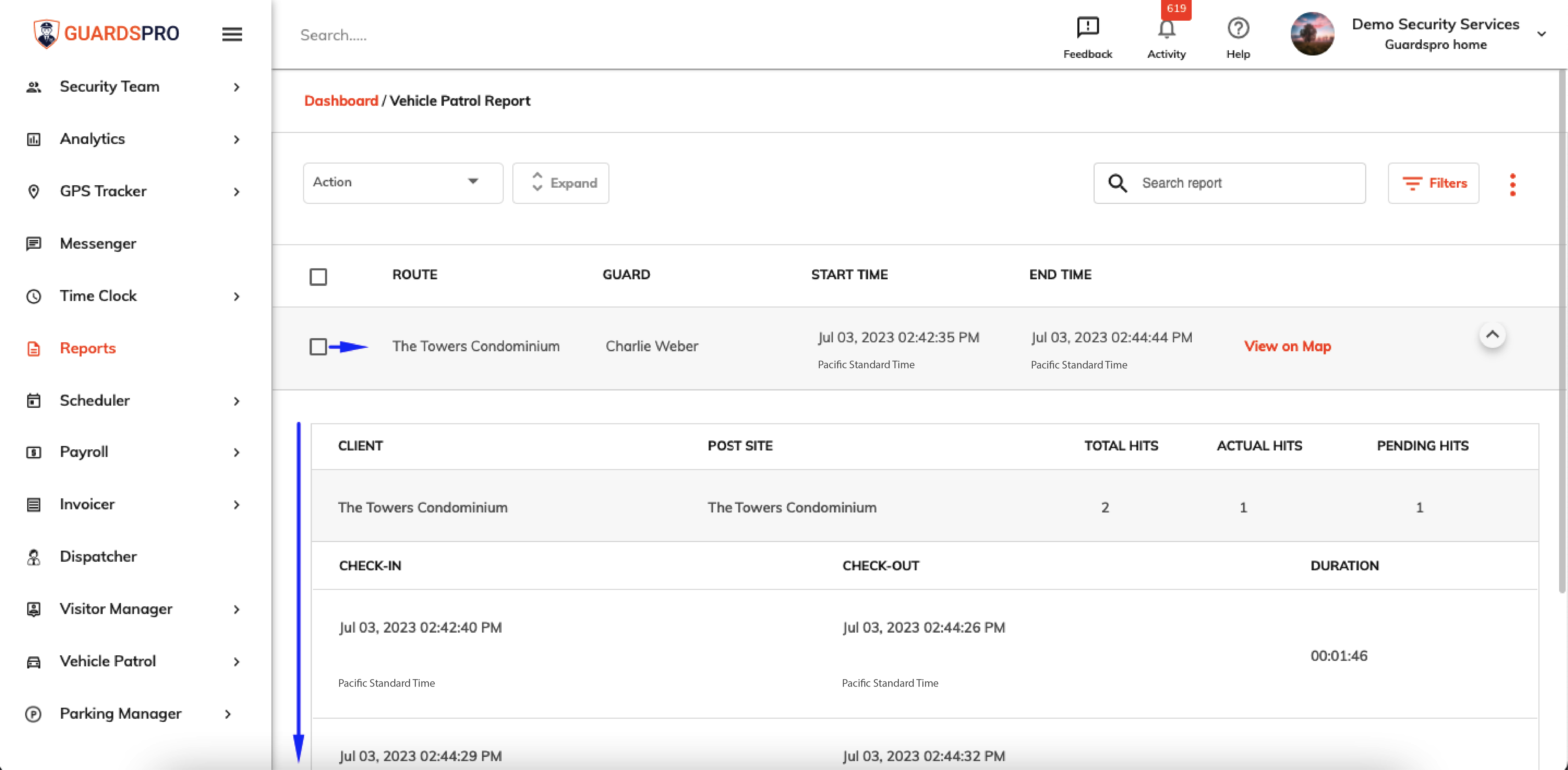Expand GPS Tracker submenu chevron

[237, 192]
